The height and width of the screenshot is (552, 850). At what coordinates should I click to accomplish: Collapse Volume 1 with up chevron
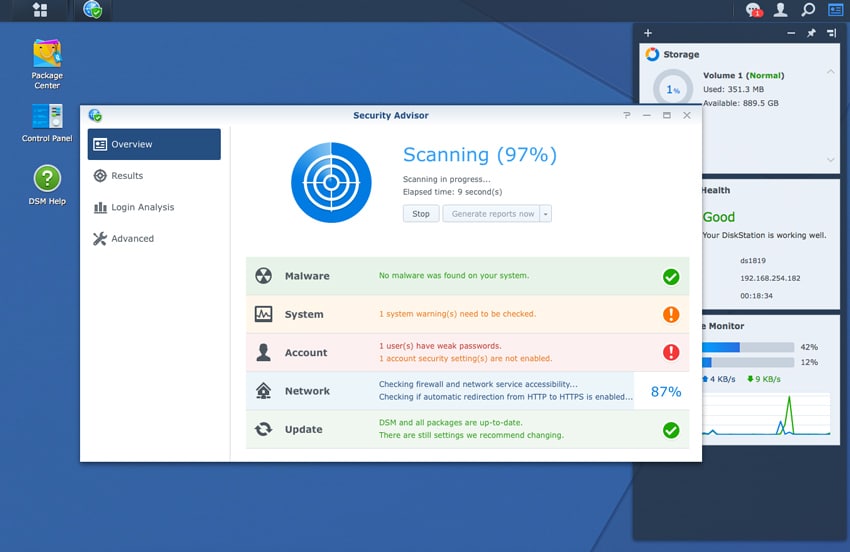tap(830, 72)
